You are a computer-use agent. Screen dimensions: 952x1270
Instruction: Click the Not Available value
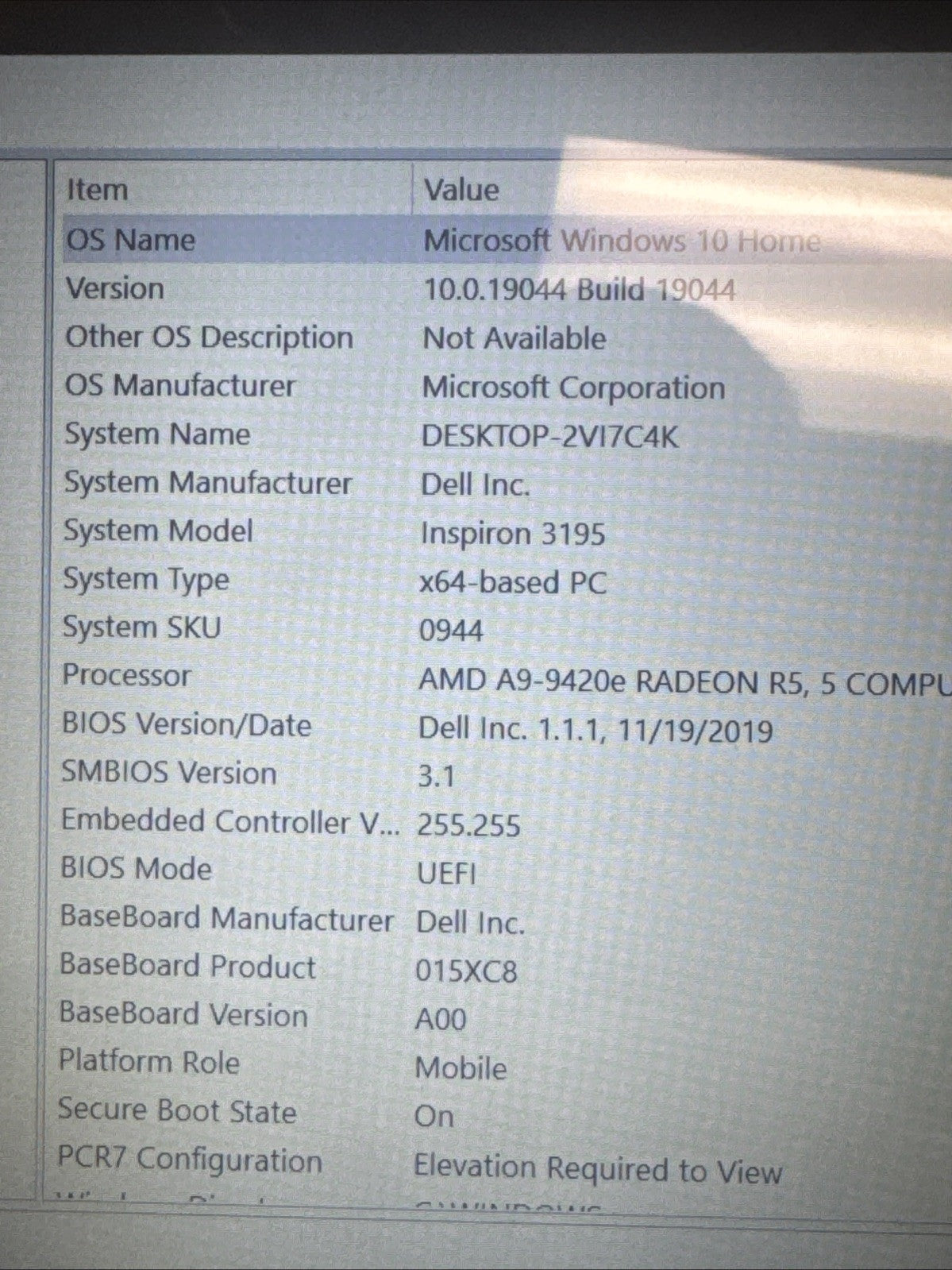coord(514,338)
